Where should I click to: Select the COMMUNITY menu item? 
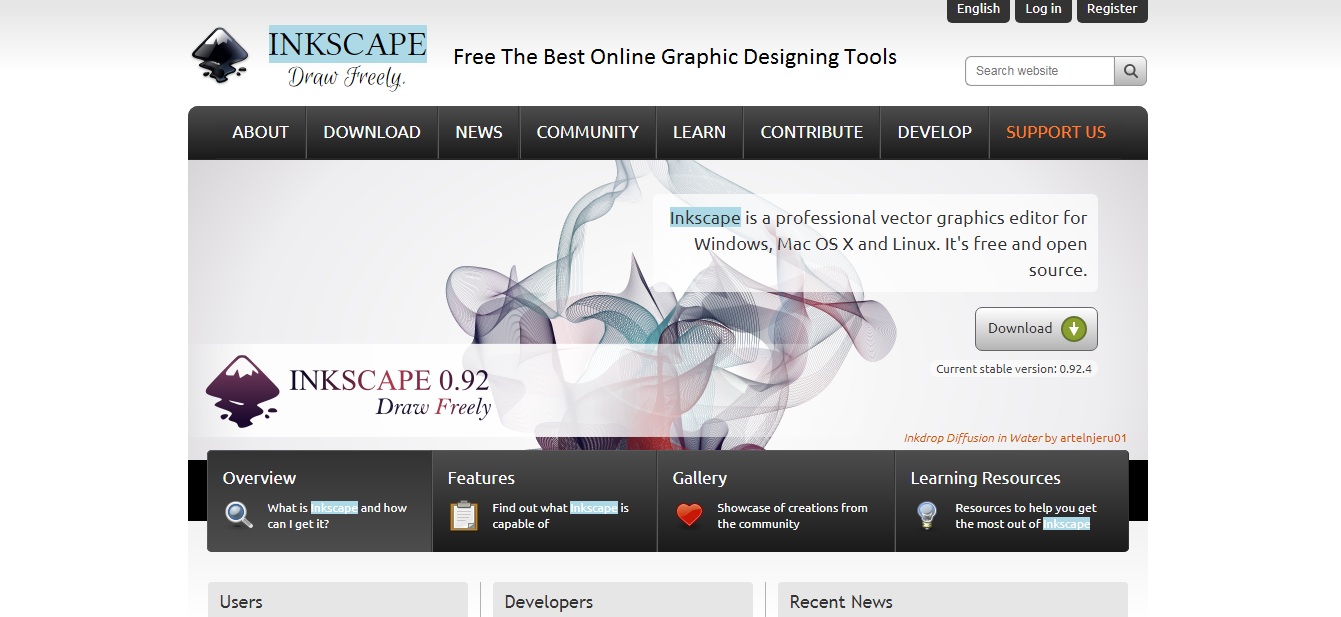(587, 131)
